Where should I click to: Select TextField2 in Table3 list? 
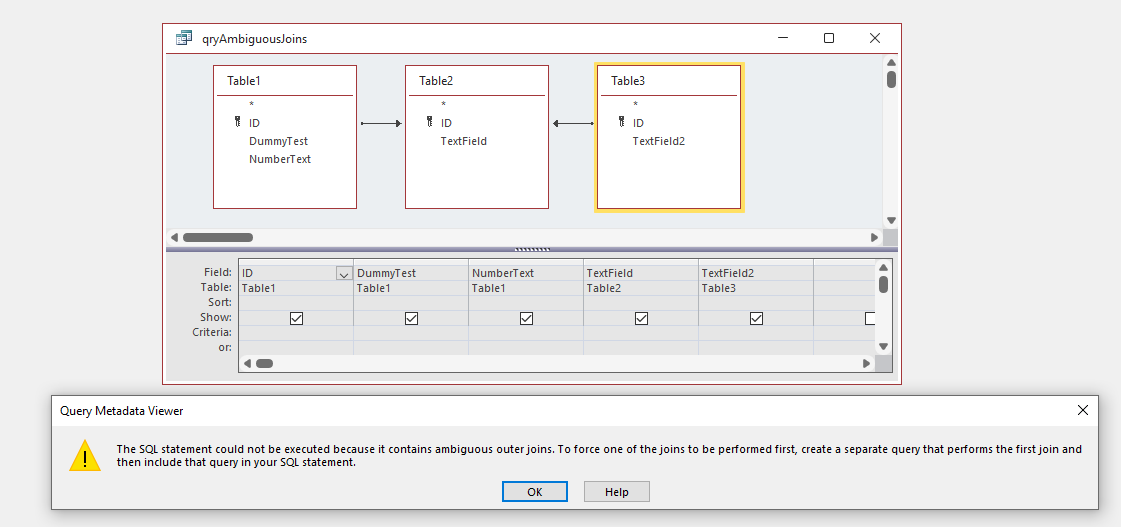point(658,142)
